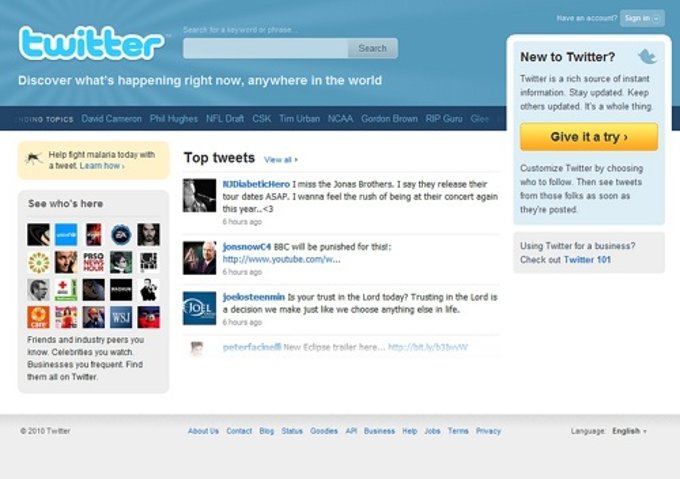
Task: Click the Search button
Action: pos(373,48)
